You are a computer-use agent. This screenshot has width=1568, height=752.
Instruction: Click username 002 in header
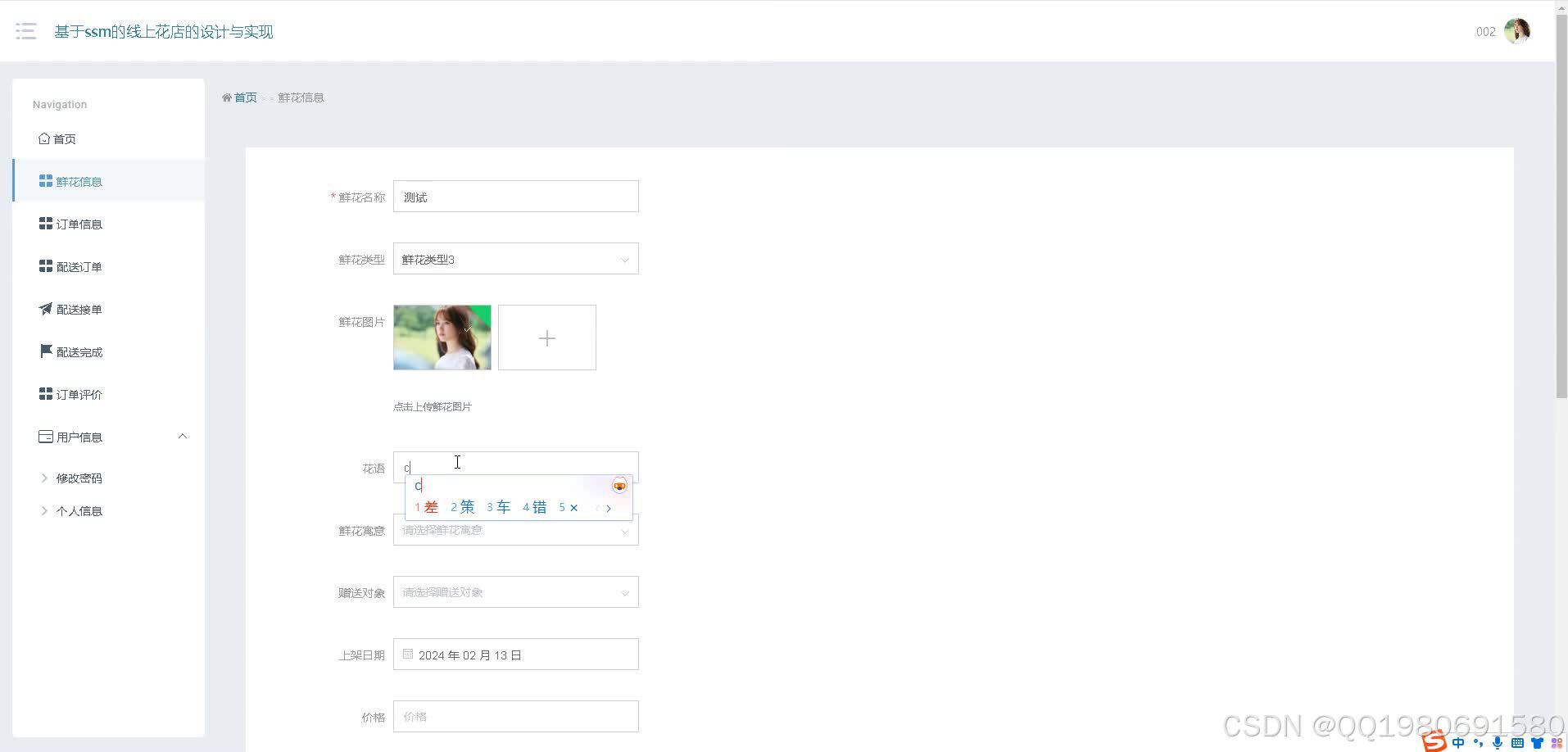tap(1485, 31)
